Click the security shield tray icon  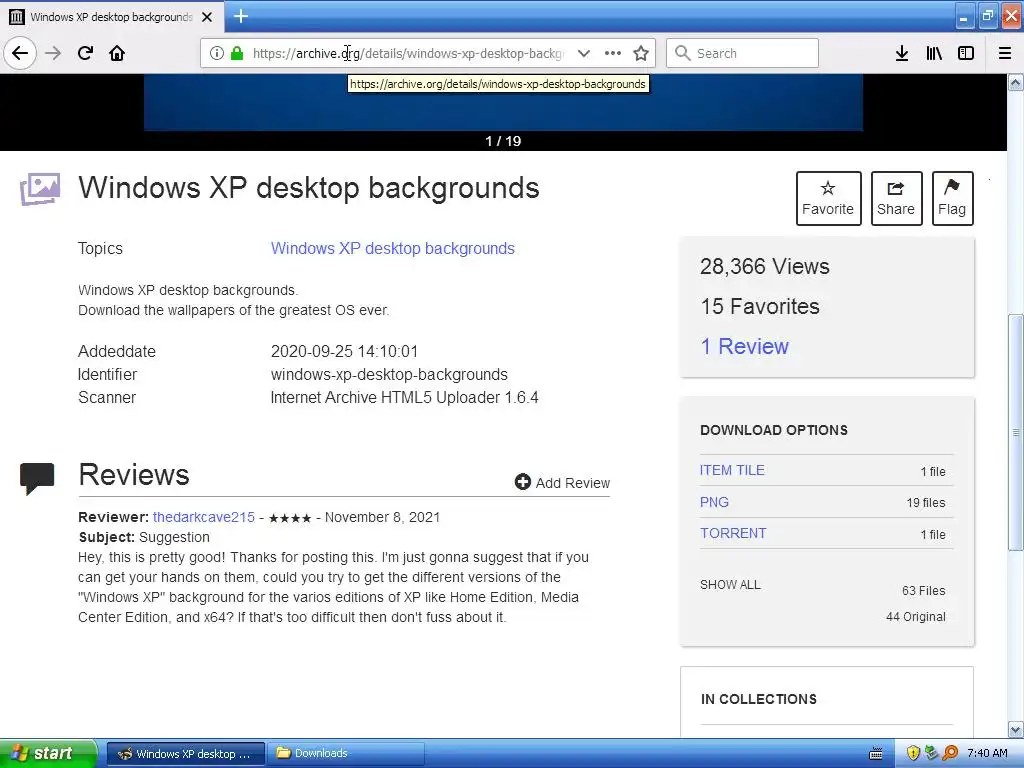point(913,754)
